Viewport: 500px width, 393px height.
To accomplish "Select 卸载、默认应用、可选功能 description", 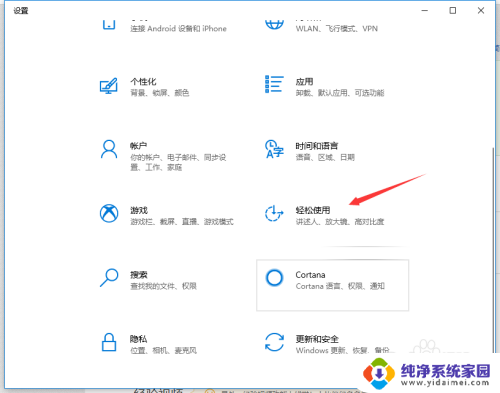I will pyautogui.click(x=340, y=93).
